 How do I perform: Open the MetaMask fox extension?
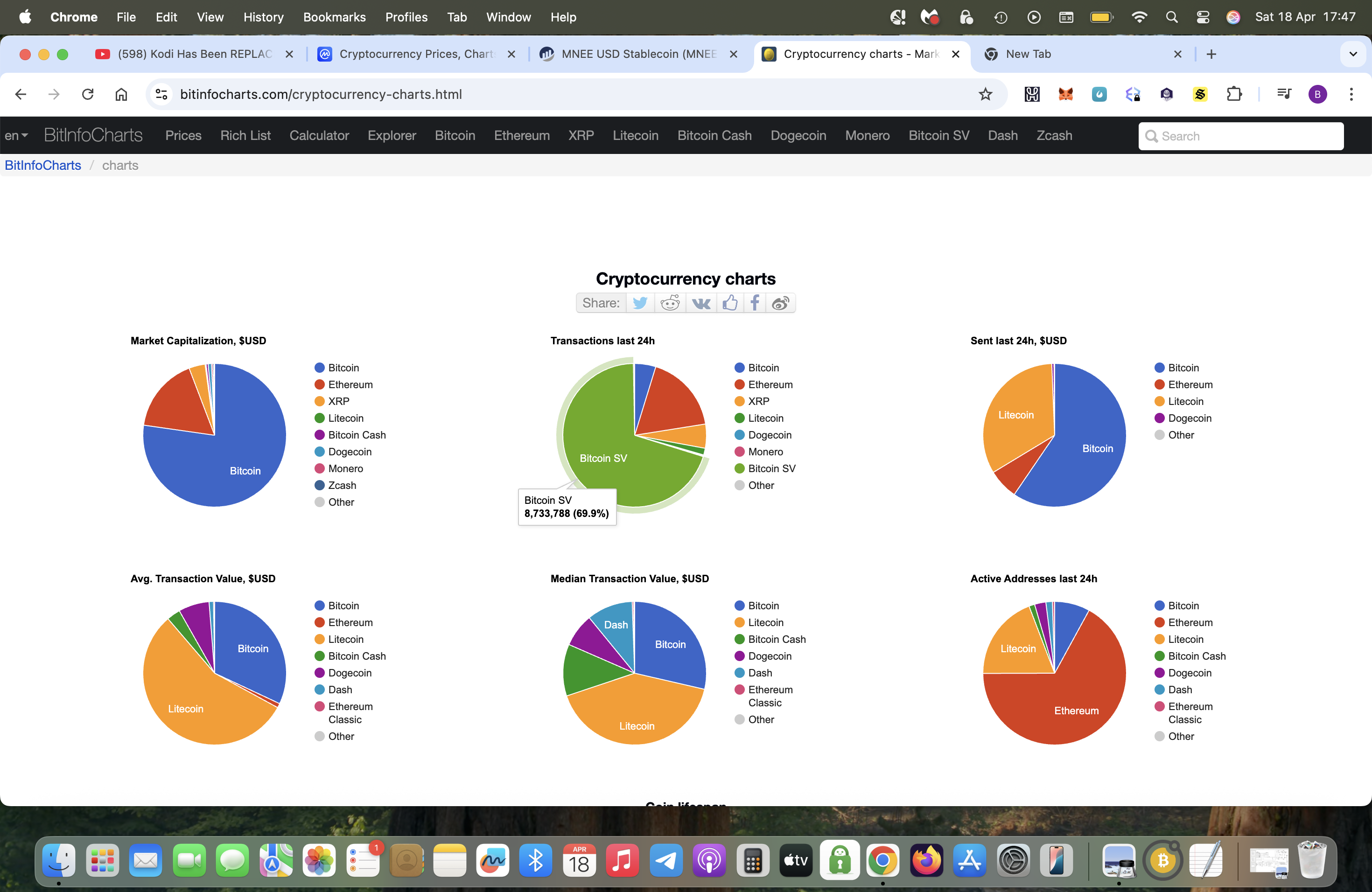pos(1065,94)
